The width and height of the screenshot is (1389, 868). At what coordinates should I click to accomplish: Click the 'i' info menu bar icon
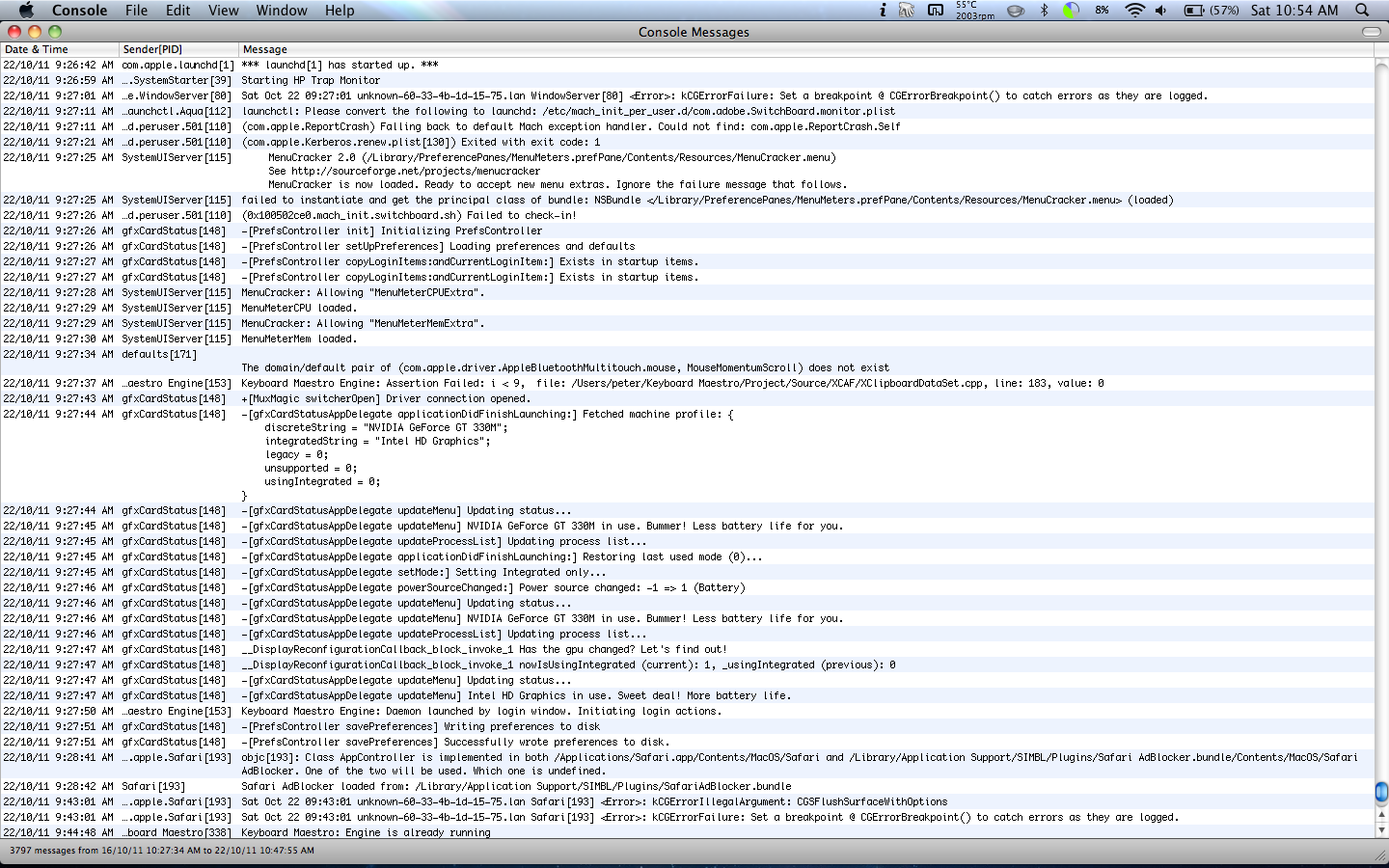coord(883,11)
